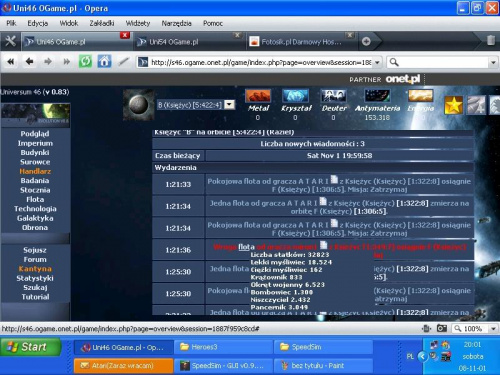Open the Handlarz sidebar link
Viewport: 500px width, 375px height.
tap(35, 171)
